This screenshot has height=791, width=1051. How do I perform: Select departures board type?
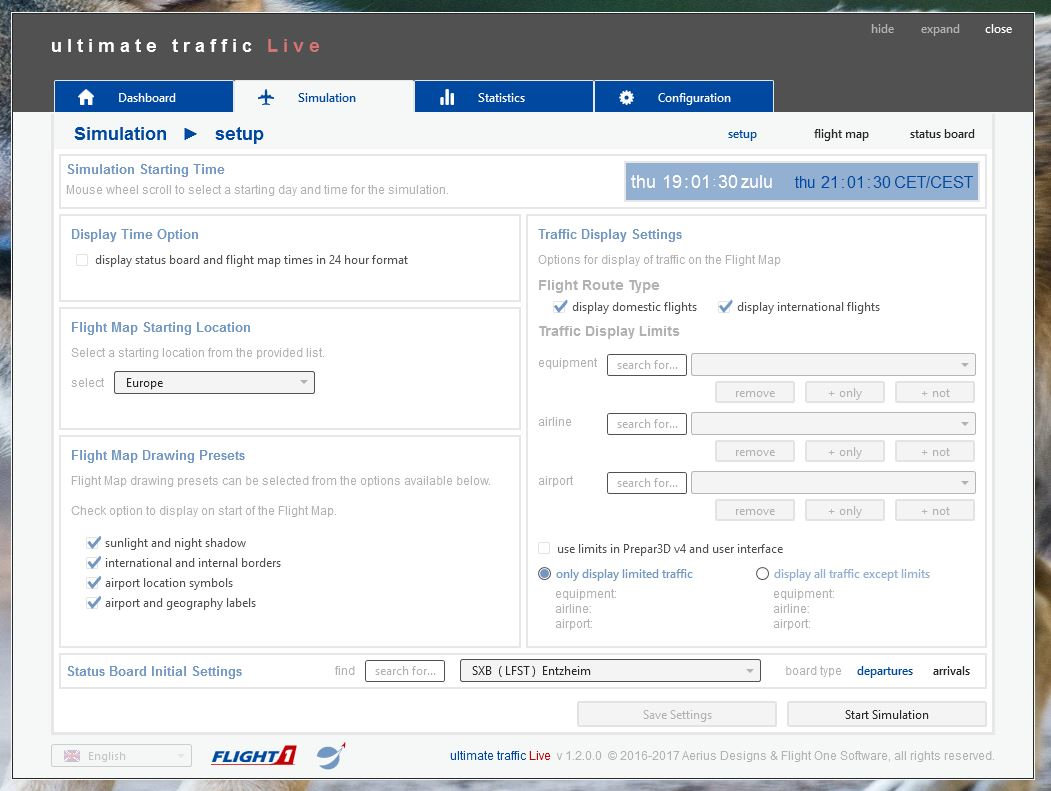pyautogui.click(x=885, y=671)
